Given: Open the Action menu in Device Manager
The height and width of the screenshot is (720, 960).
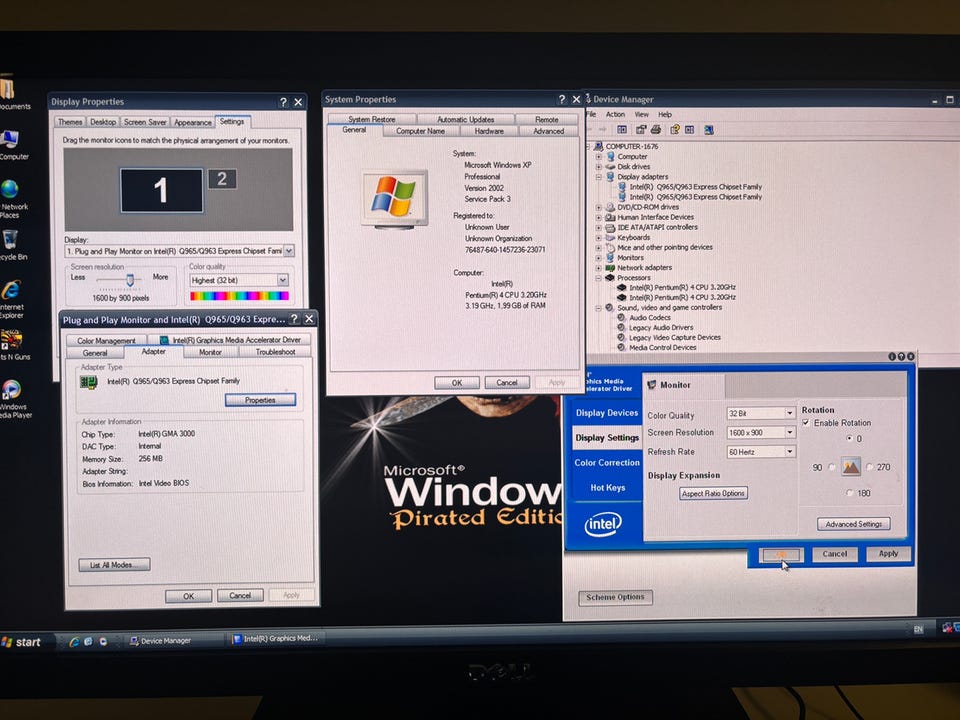Looking at the screenshot, I should point(615,114).
